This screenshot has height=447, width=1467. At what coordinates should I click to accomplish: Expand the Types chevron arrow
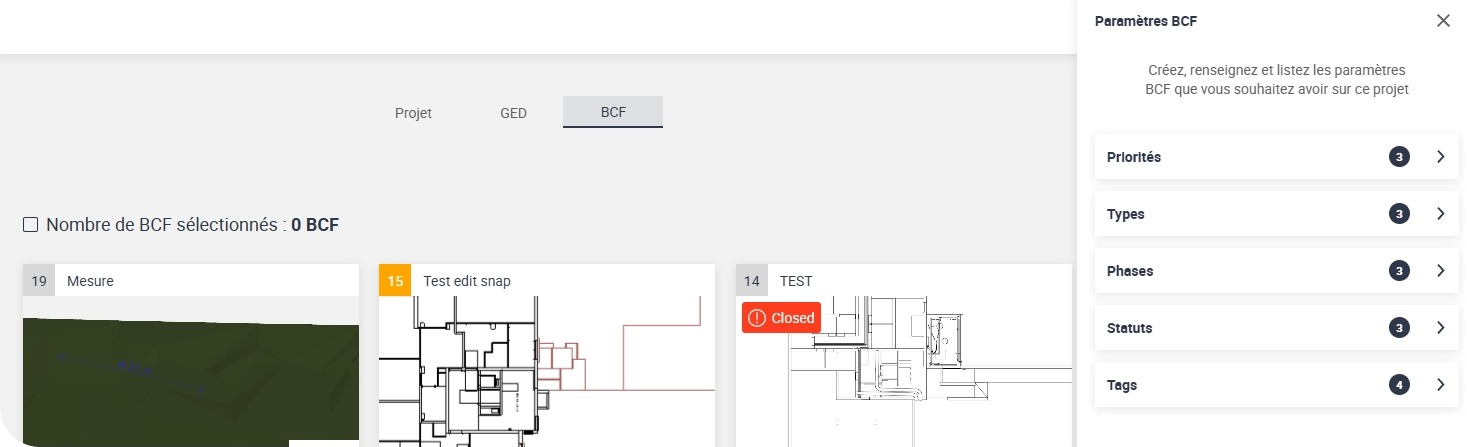[x=1440, y=214]
